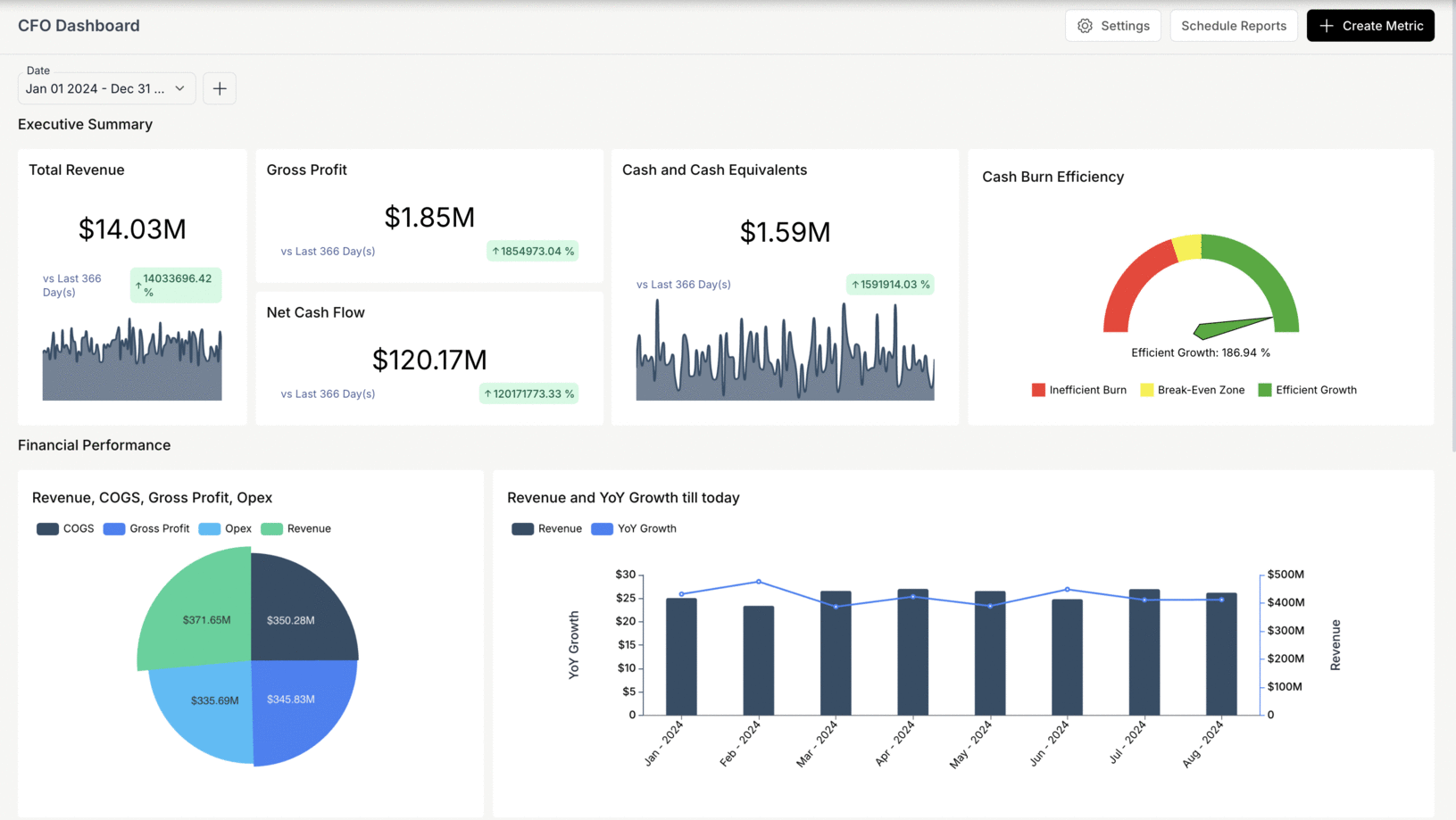Viewport: 1456px width, 820px height.
Task: Toggle Opex legend swatch
Action: (x=210, y=529)
